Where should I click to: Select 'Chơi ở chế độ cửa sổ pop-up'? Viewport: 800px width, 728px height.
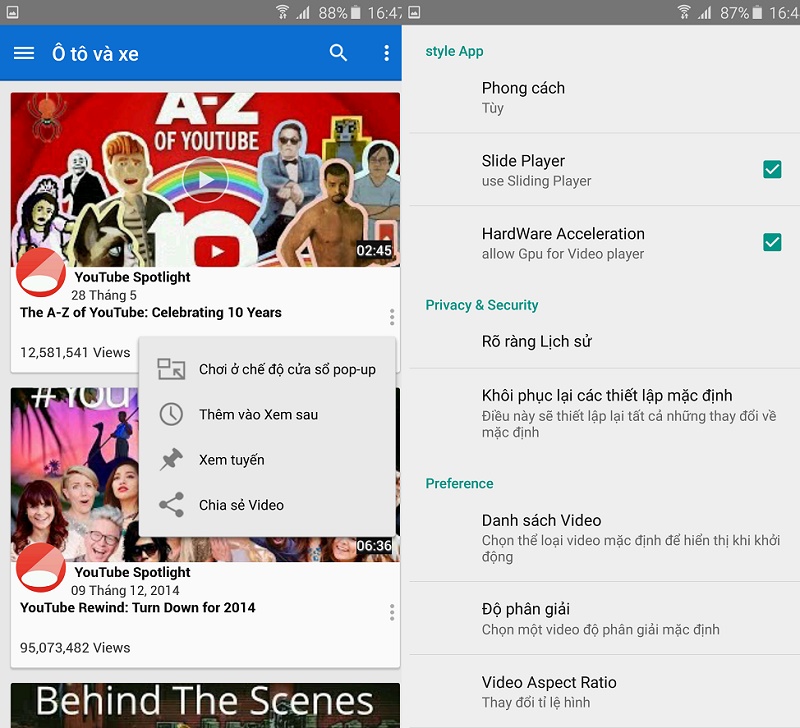click(x=267, y=369)
